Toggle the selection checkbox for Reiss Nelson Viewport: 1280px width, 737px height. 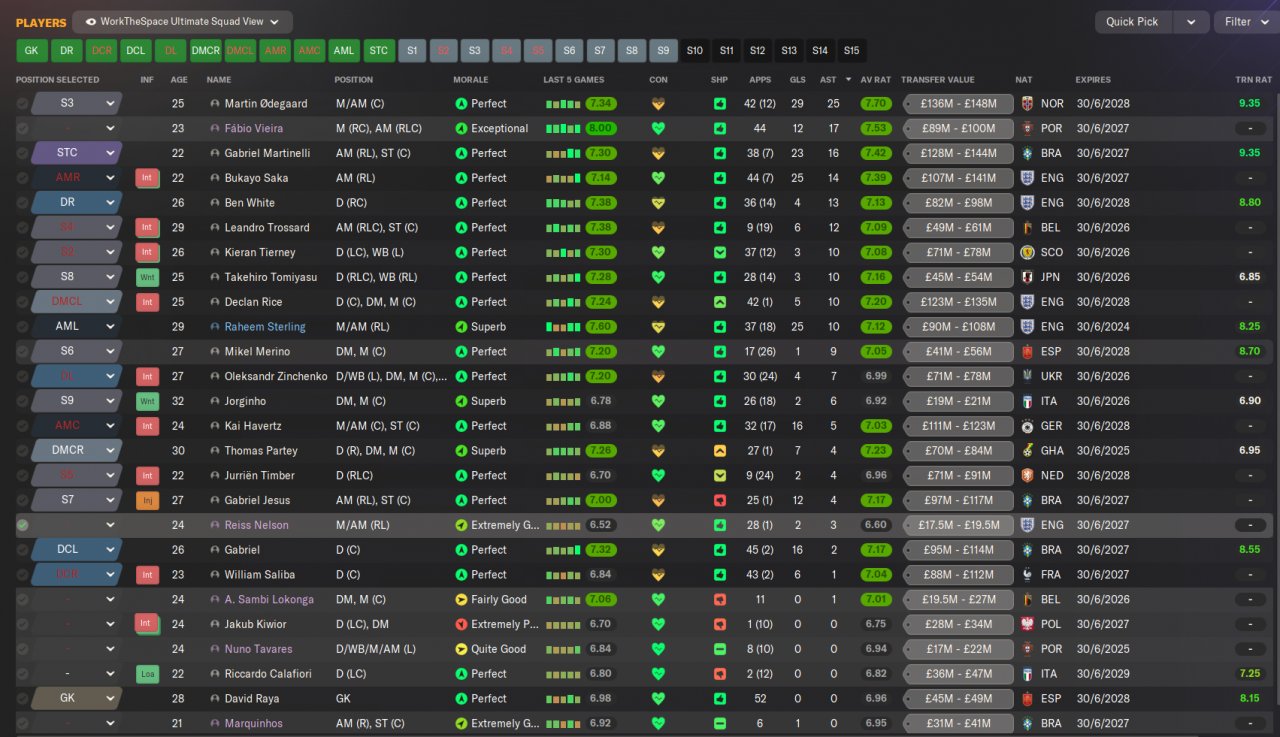(x=23, y=525)
